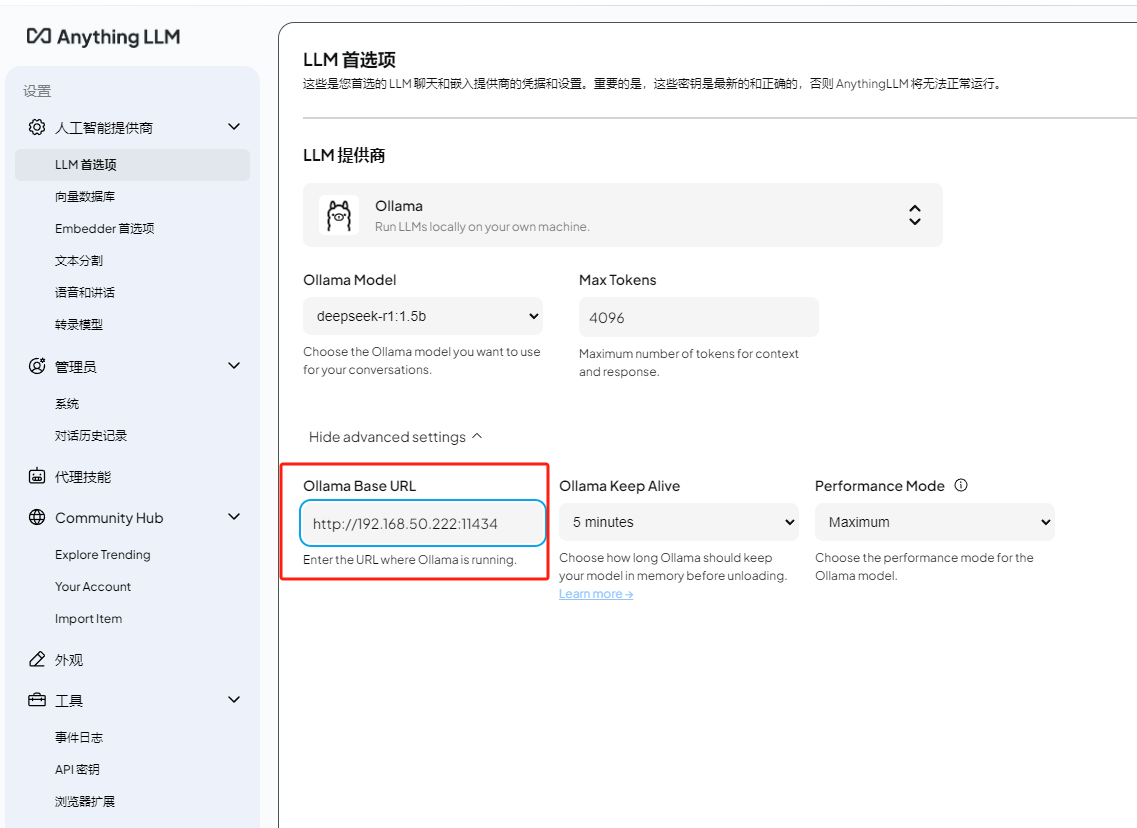
Task: Expand the Community Hub section chevron
Action: (234, 517)
